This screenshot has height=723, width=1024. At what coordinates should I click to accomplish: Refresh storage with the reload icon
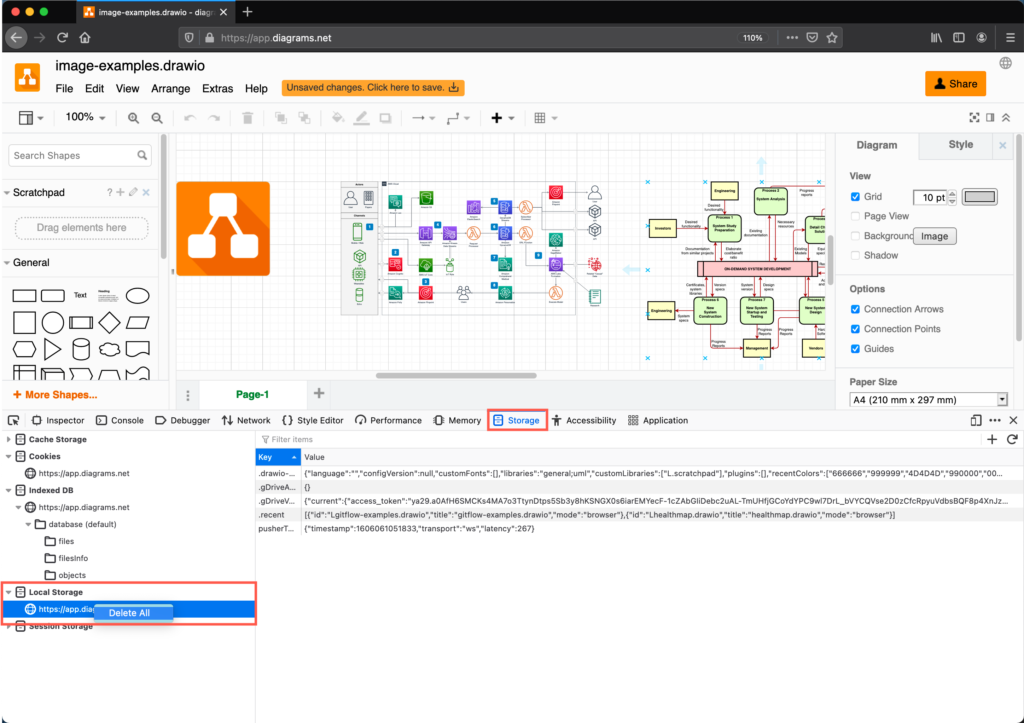(1012, 440)
